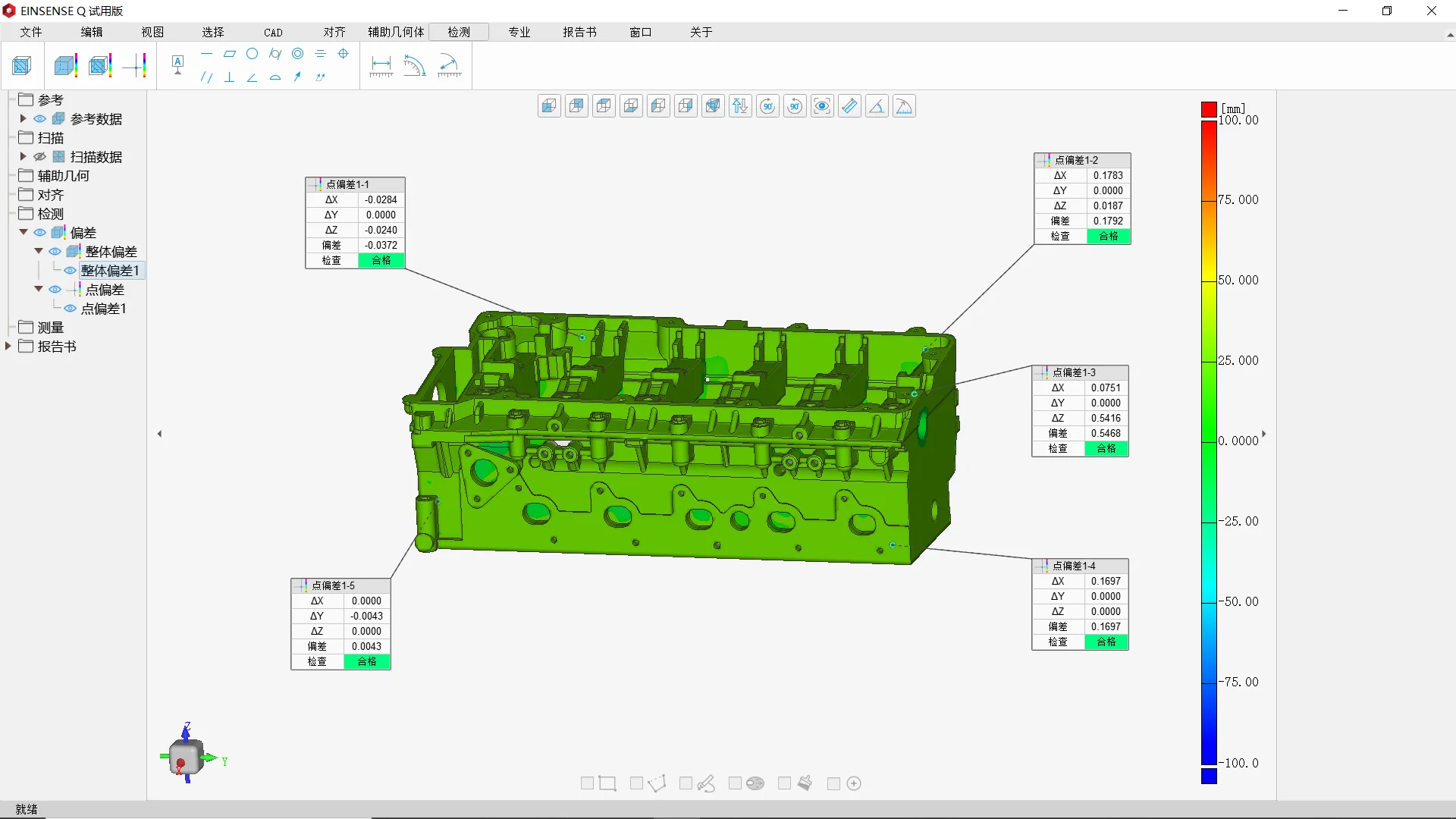Viewport: 1456px width, 819px height.
Task: Select the isometric view cube icon
Action: click(713, 106)
